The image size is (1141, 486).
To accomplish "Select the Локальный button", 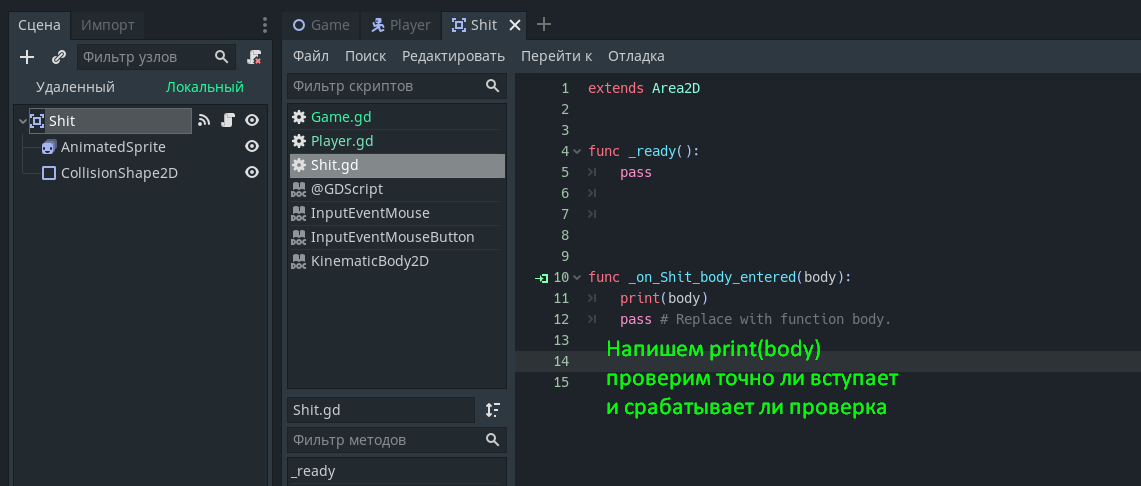I will tap(205, 87).
